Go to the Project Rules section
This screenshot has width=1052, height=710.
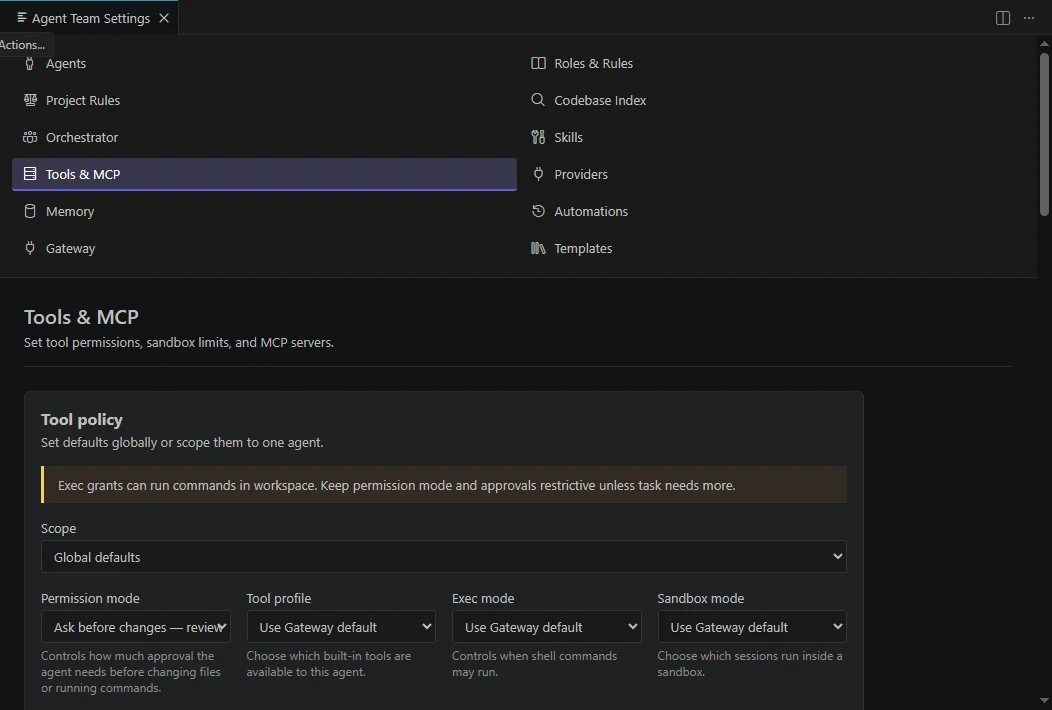264,100
